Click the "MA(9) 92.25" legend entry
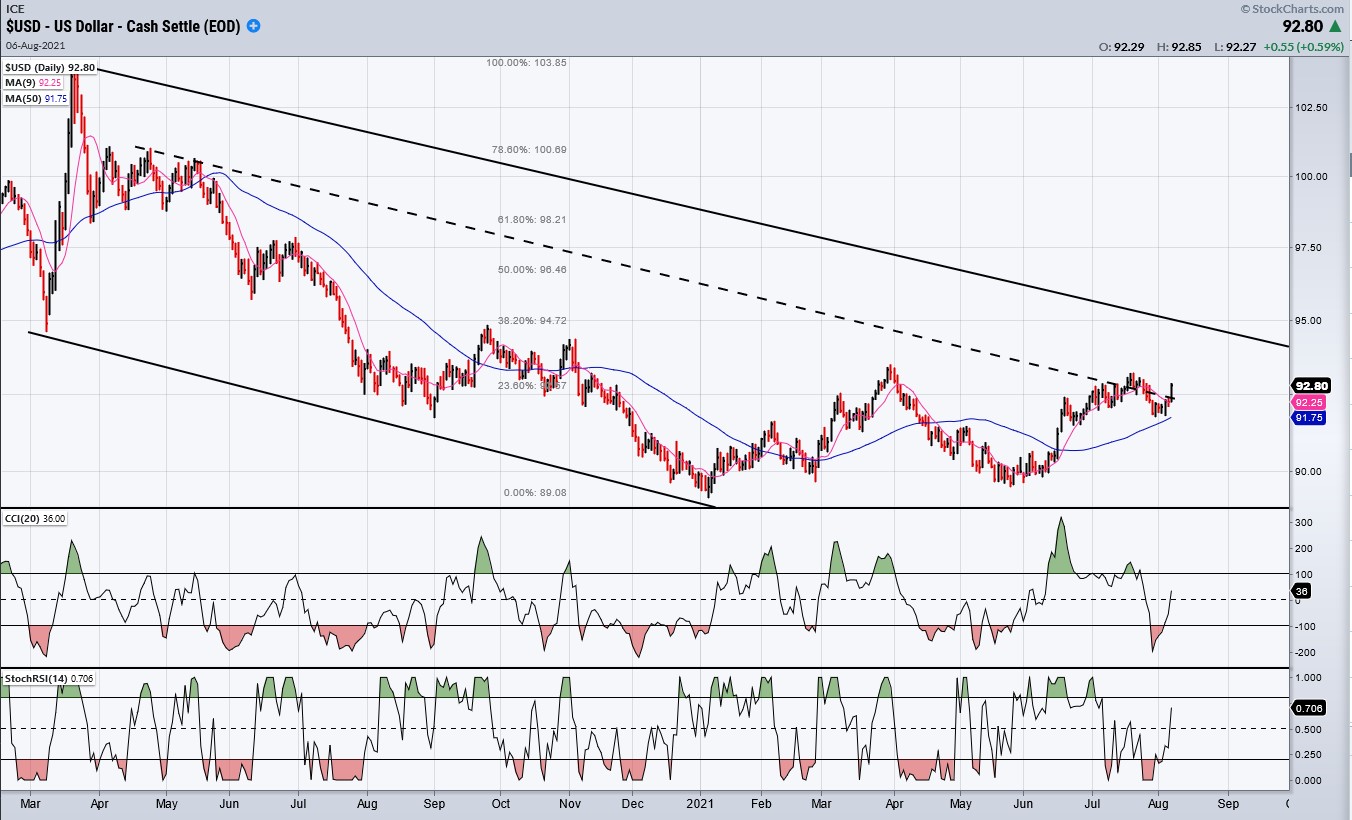This screenshot has height=820, width=1352. tap(33, 82)
